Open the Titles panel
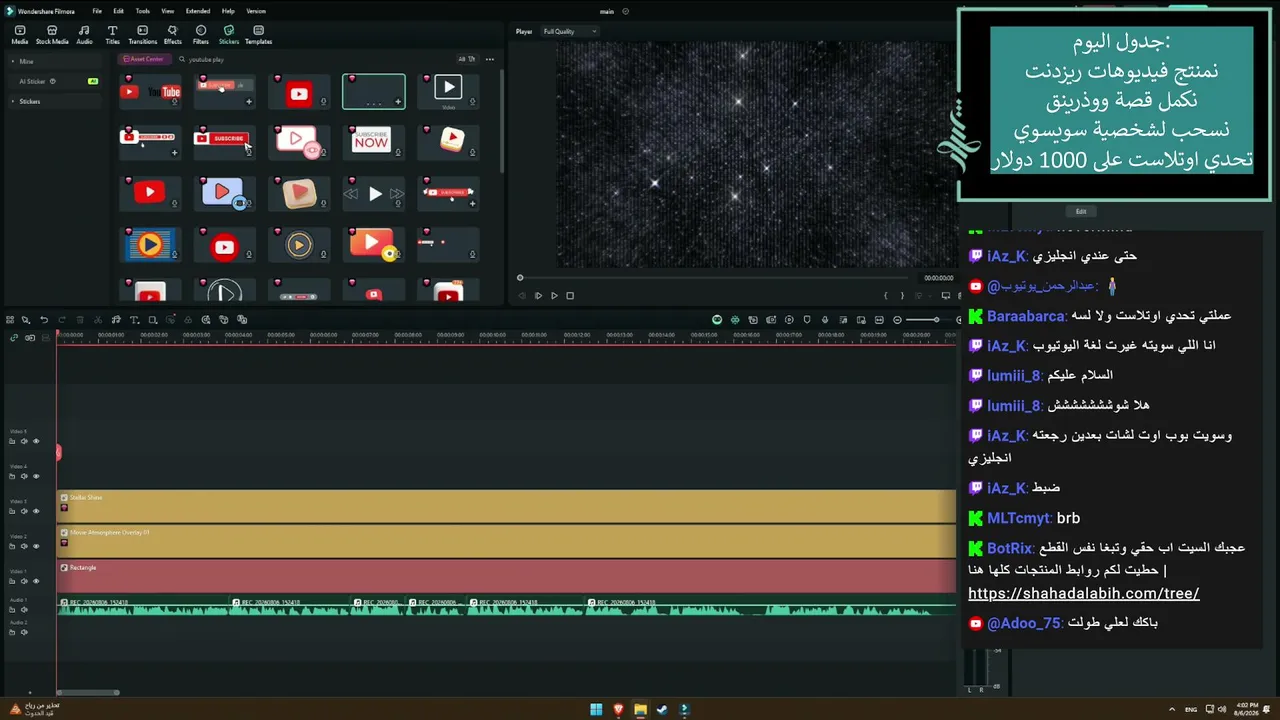This screenshot has width=1280, height=720. (x=112, y=35)
